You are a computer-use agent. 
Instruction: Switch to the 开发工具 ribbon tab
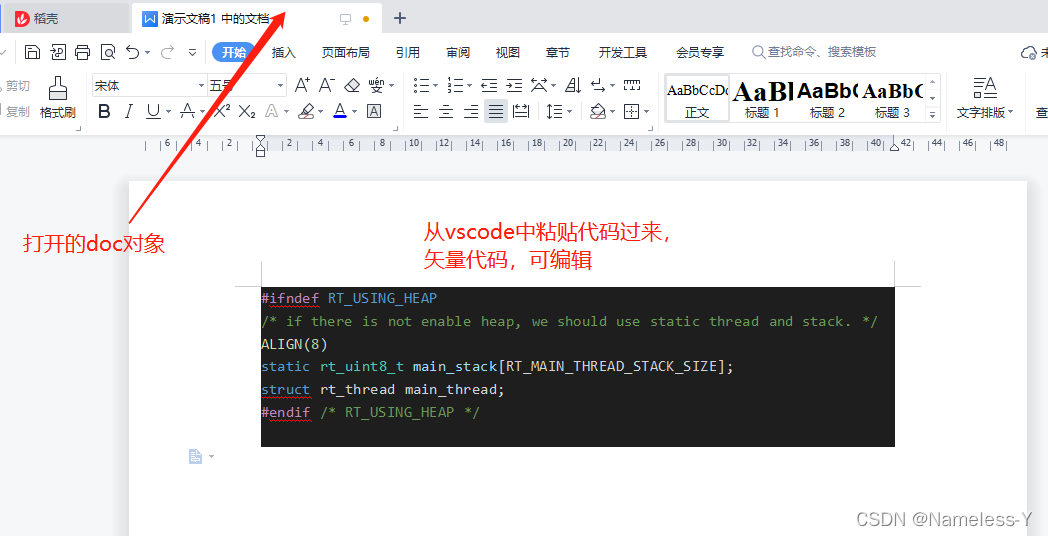[x=622, y=52]
